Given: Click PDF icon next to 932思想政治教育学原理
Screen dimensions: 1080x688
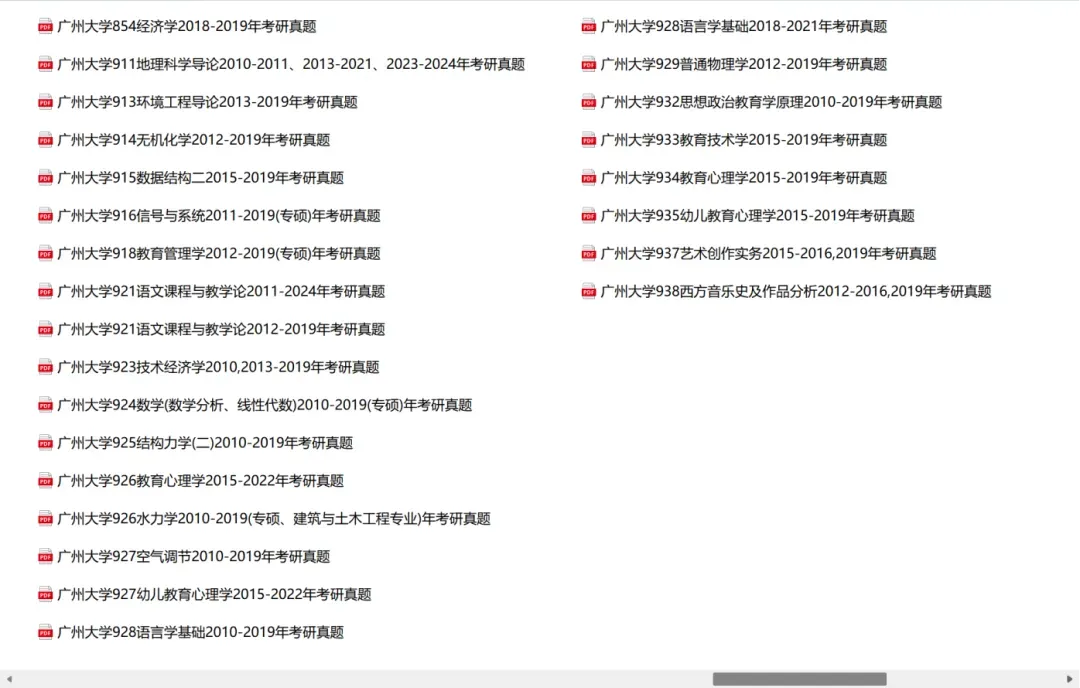Looking at the screenshot, I should coord(589,103).
